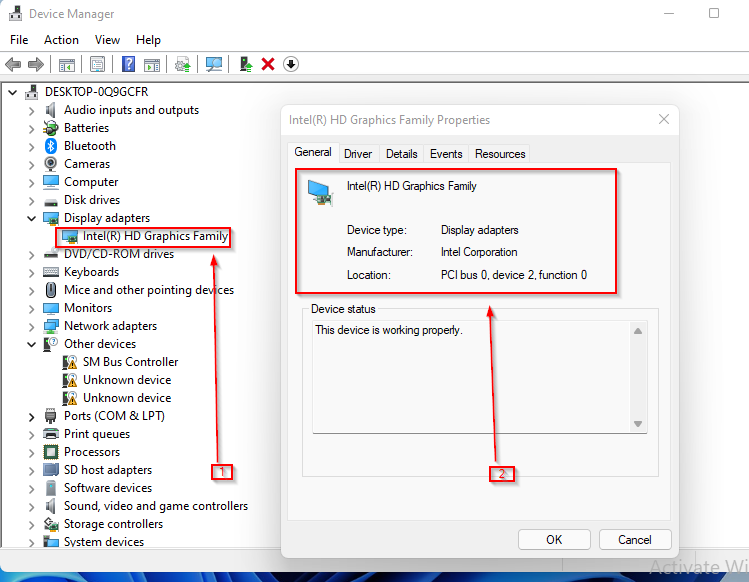Click Audio inputs and outputs speaker icon
Image resolution: width=749 pixels, height=582 pixels.
[51, 110]
